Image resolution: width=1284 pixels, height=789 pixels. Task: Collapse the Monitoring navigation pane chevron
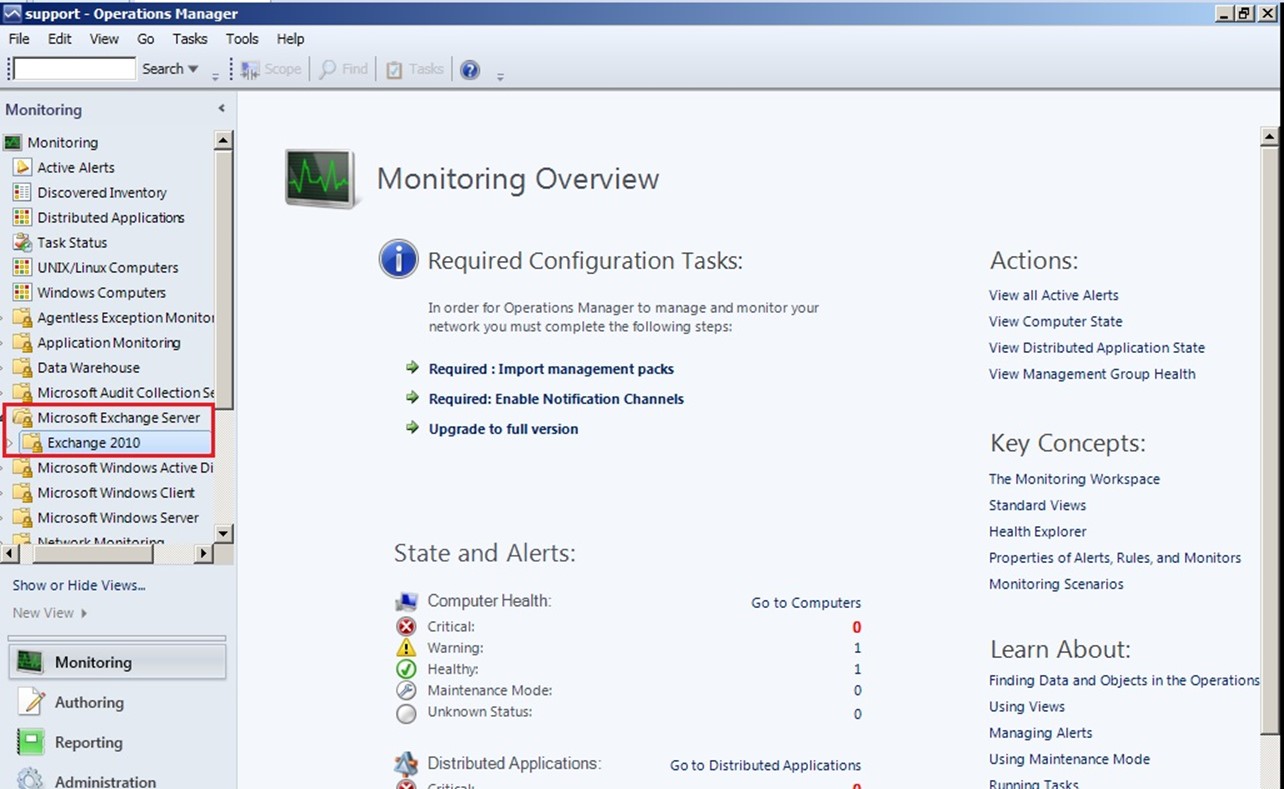click(222, 109)
